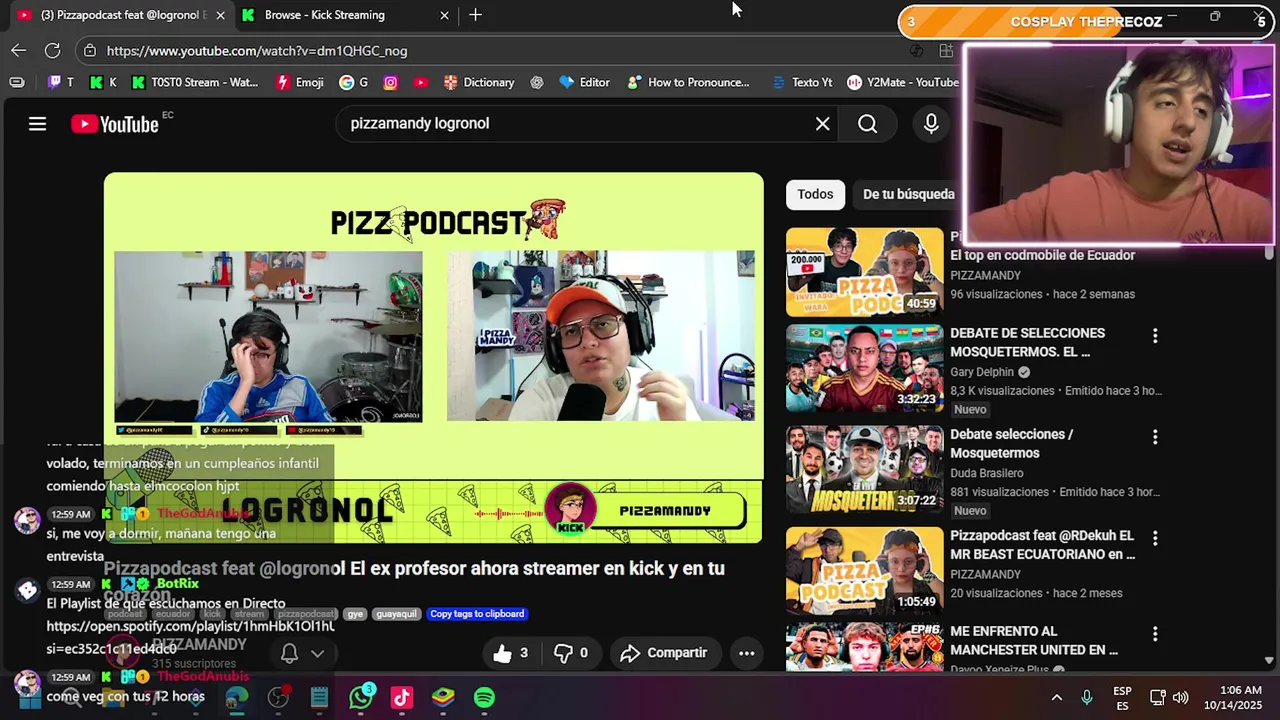The height and width of the screenshot is (720, 1280).
Task: Click the Compartir share button
Action: coord(664,653)
